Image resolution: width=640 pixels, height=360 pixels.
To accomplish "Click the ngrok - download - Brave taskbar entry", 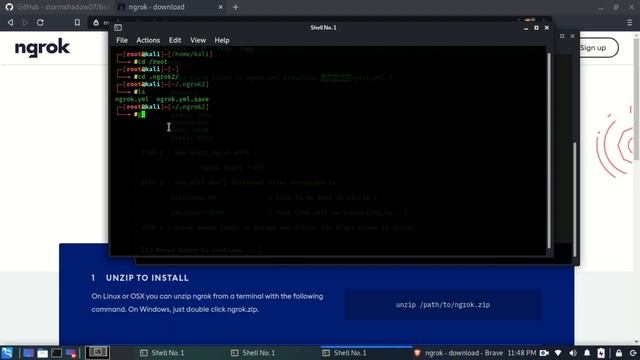I will click(458, 353).
